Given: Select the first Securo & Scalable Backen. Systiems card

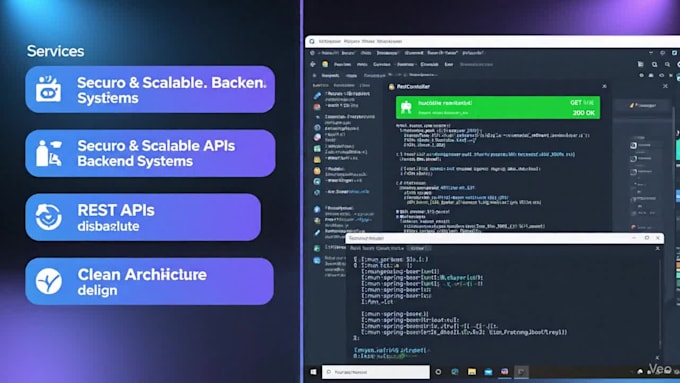Looking at the screenshot, I should point(150,89).
